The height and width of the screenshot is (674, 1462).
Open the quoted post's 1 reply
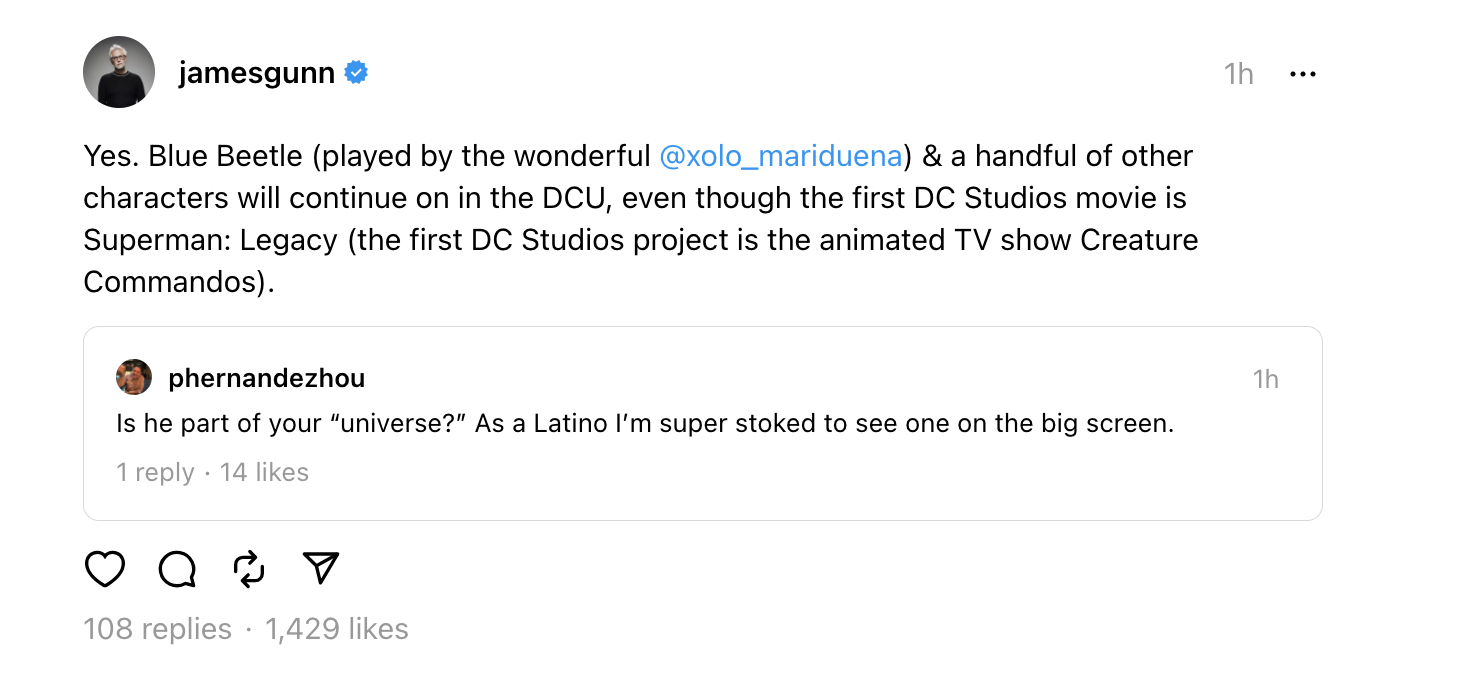(155, 472)
